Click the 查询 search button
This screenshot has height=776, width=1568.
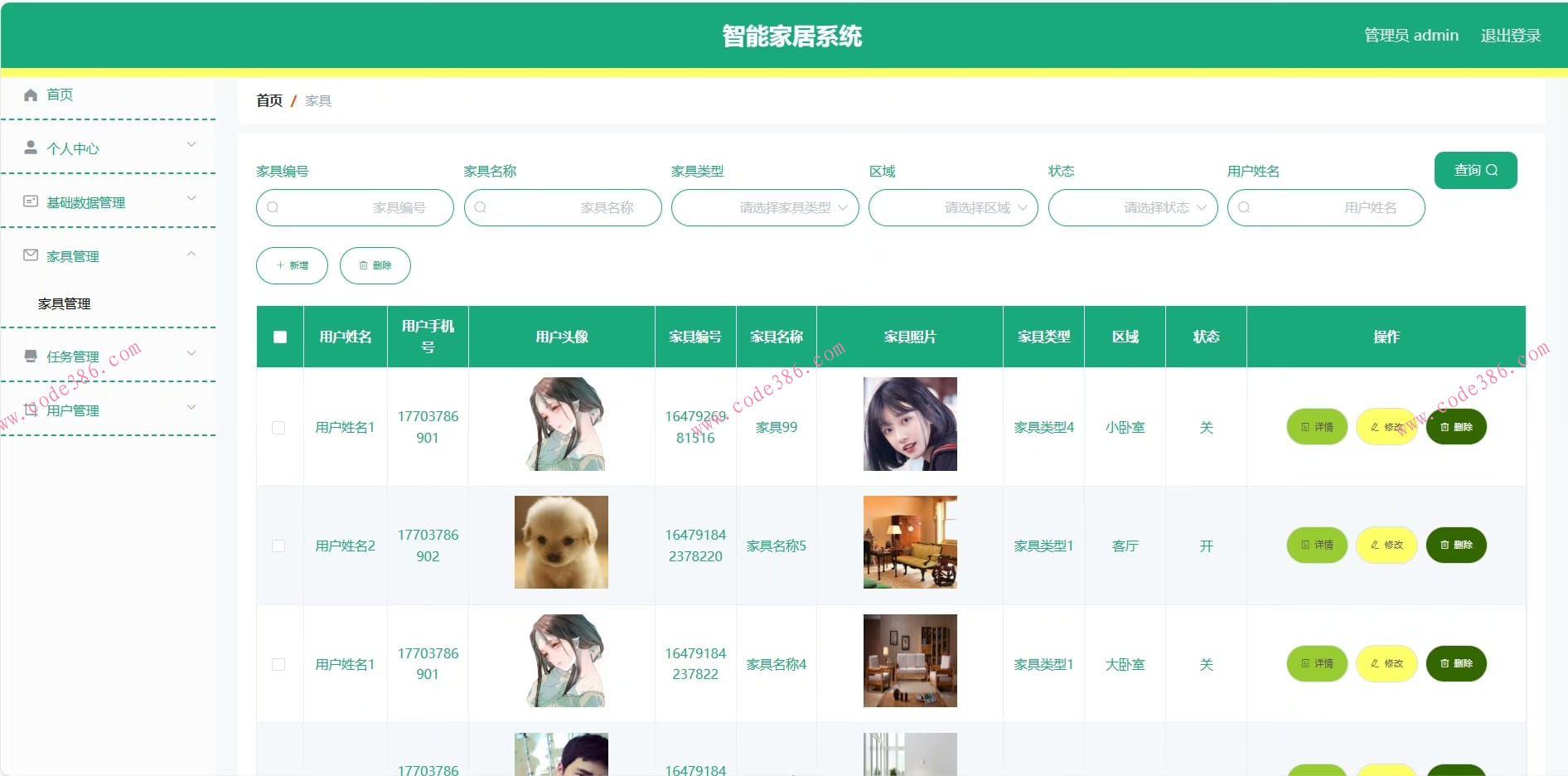(1475, 170)
